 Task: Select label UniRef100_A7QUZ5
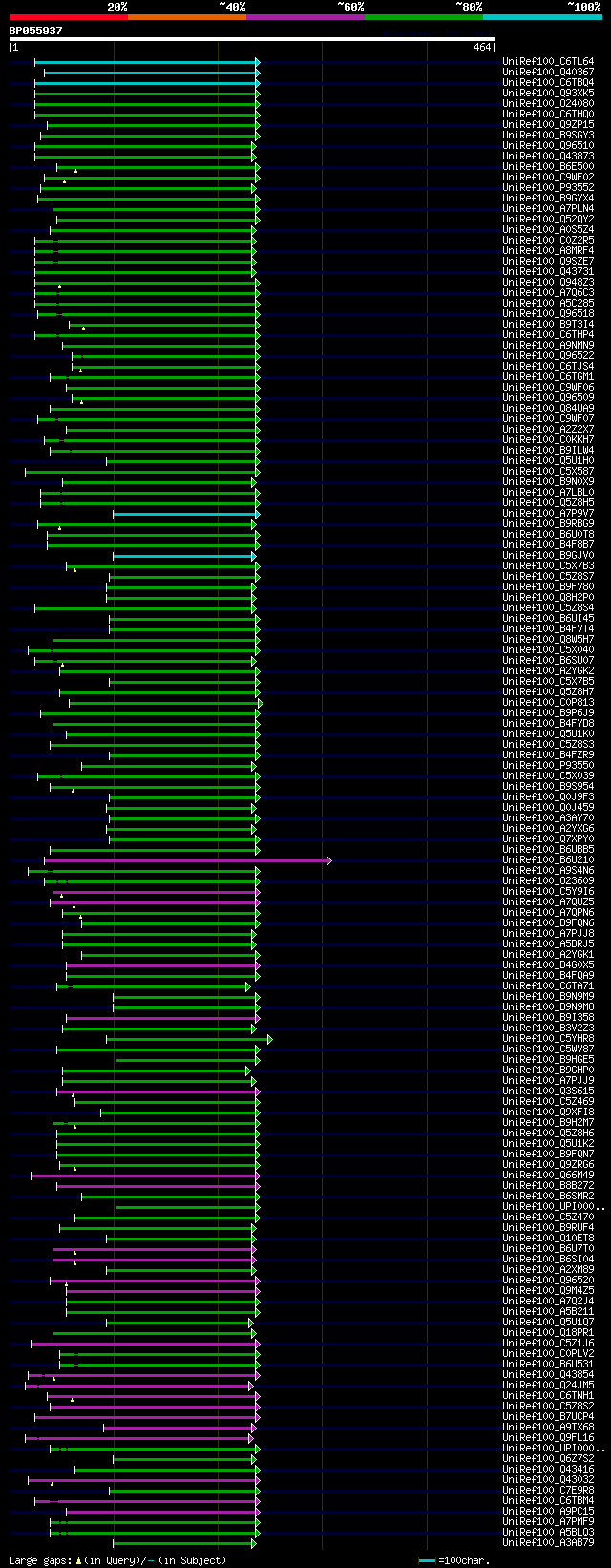point(548,902)
